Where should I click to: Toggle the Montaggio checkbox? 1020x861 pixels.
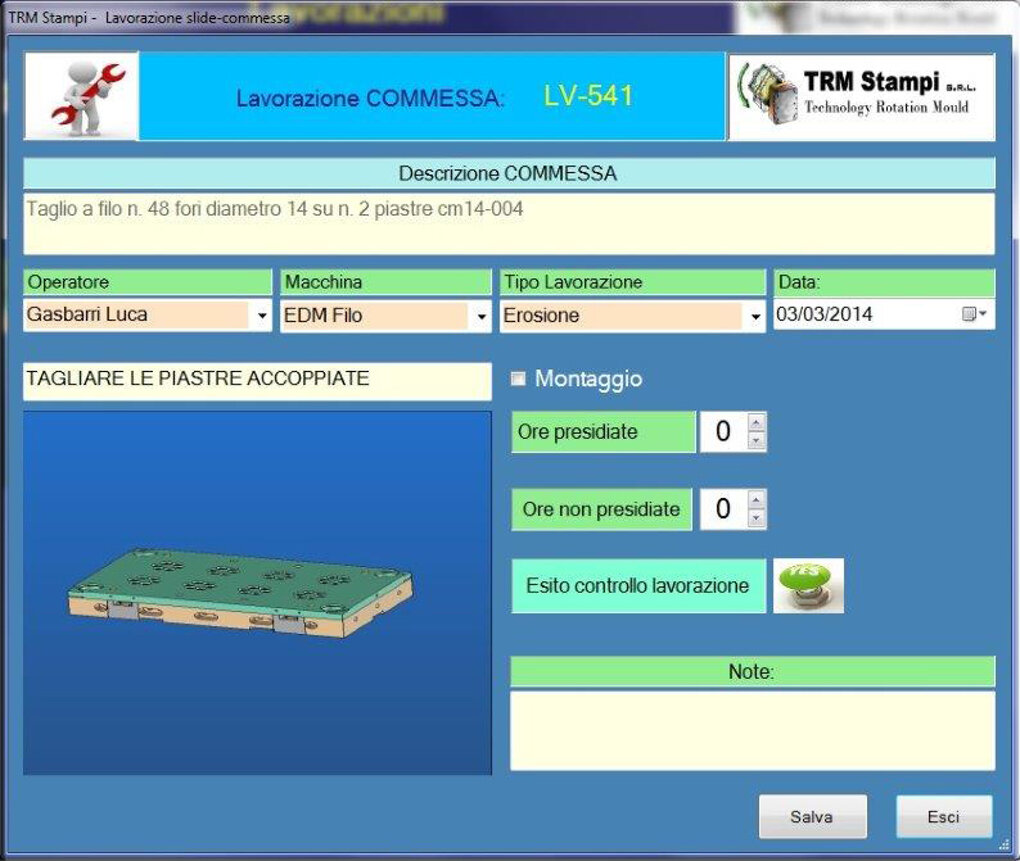pyautogui.click(x=518, y=378)
